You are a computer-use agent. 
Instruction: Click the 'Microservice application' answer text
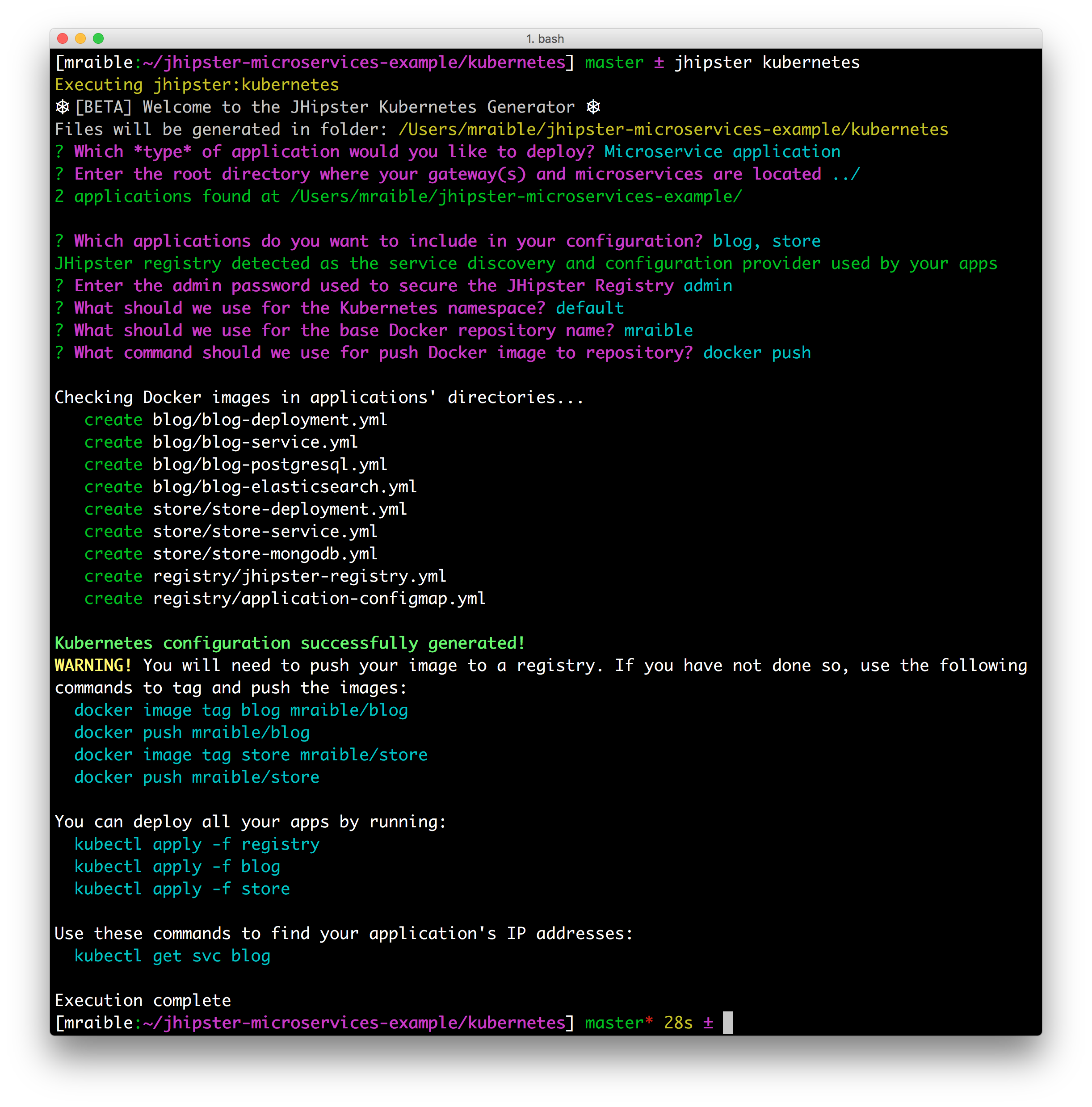pyautogui.click(x=722, y=152)
